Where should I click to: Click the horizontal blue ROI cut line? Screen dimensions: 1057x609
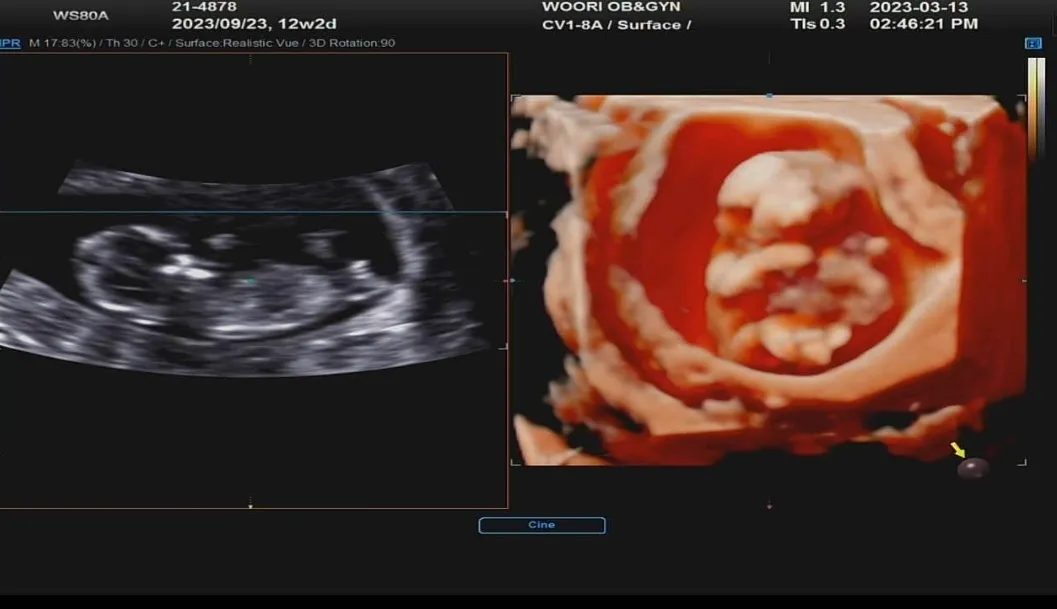[253, 212]
